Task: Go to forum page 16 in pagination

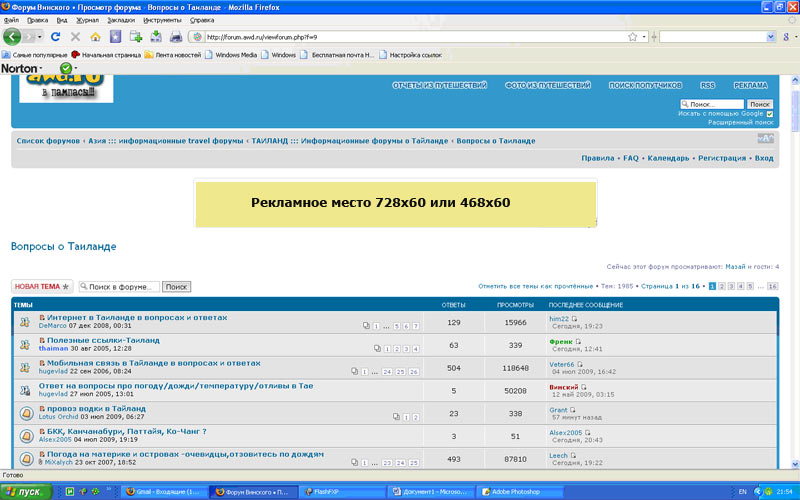Action: point(772,286)
